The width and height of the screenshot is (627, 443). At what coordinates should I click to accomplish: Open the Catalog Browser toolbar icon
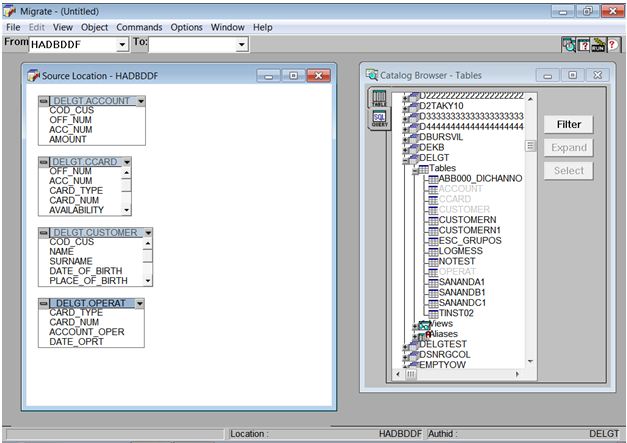point(568,45)
